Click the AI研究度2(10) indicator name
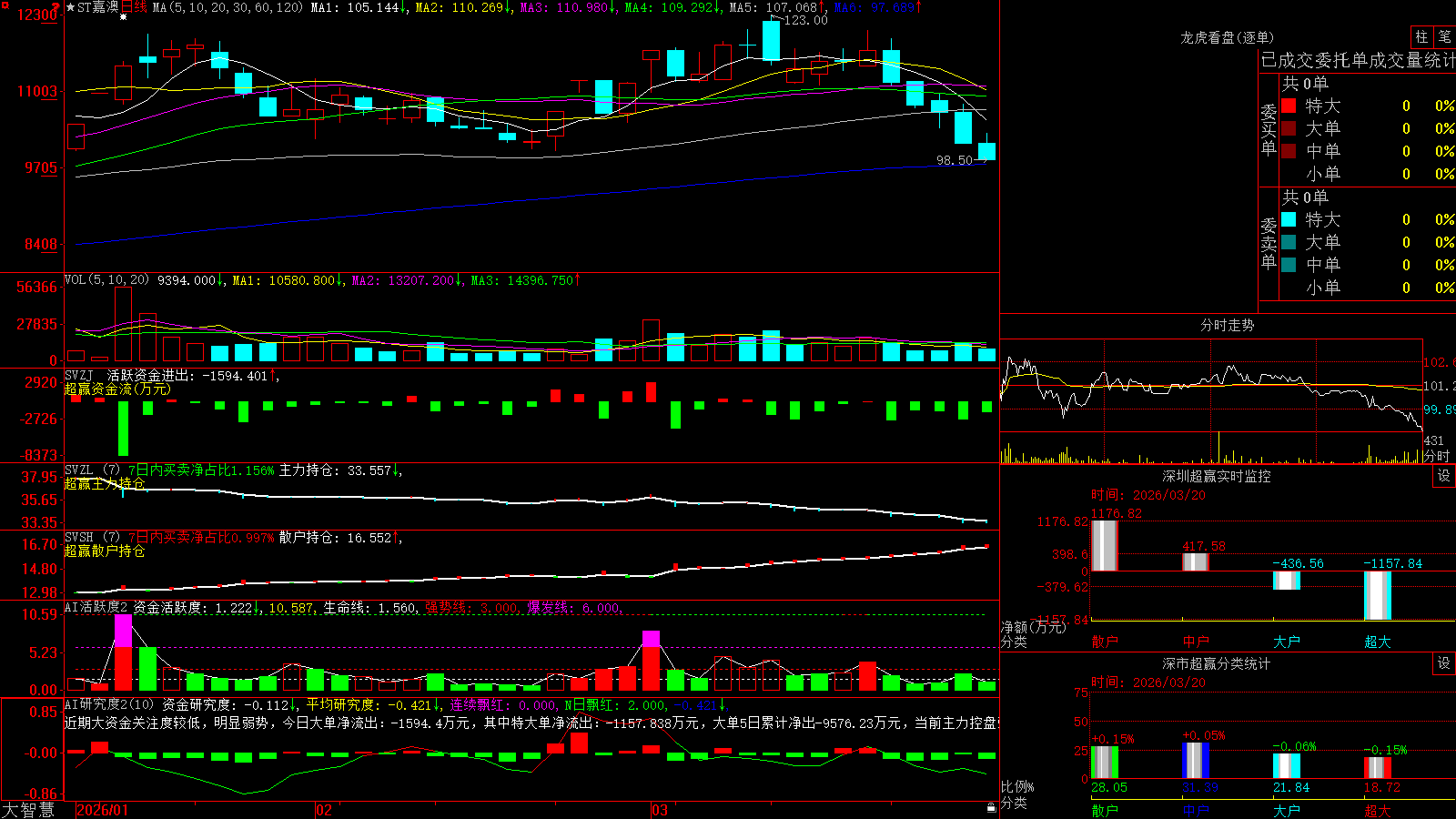 pos(109,704)
